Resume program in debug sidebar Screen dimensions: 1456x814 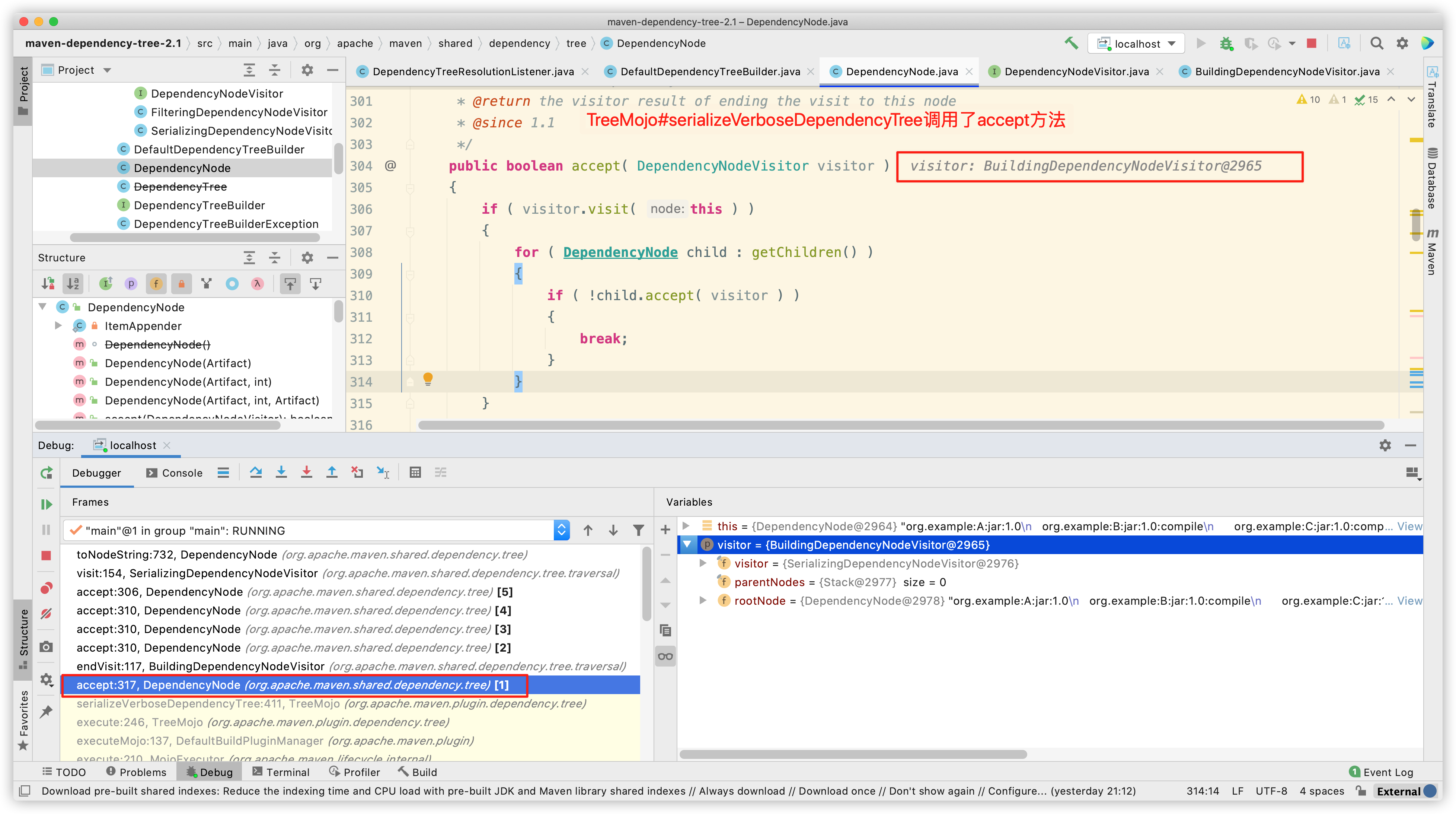click(x=47, y=504)
